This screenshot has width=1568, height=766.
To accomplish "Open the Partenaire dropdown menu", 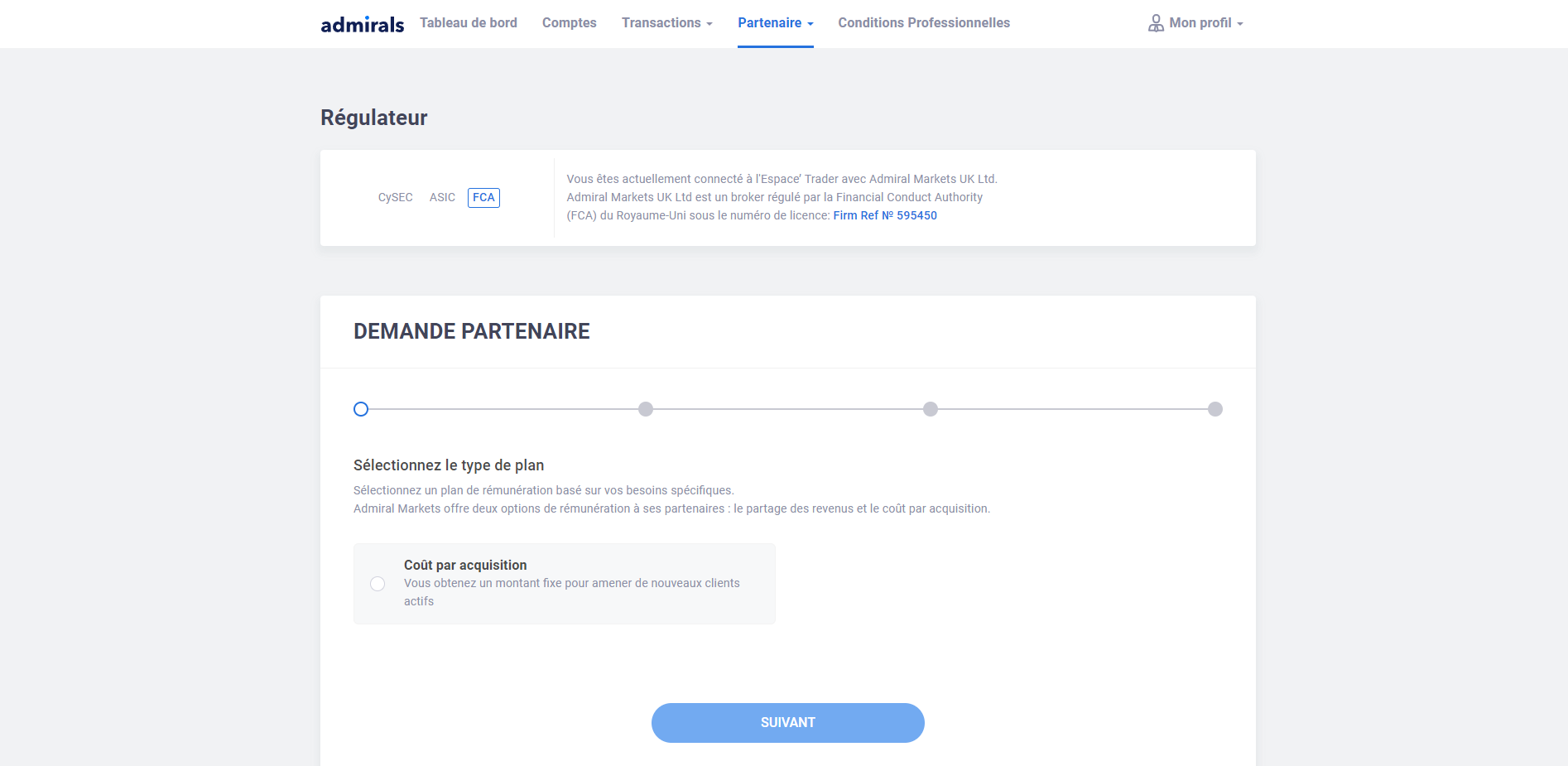I will pos(776,23).
